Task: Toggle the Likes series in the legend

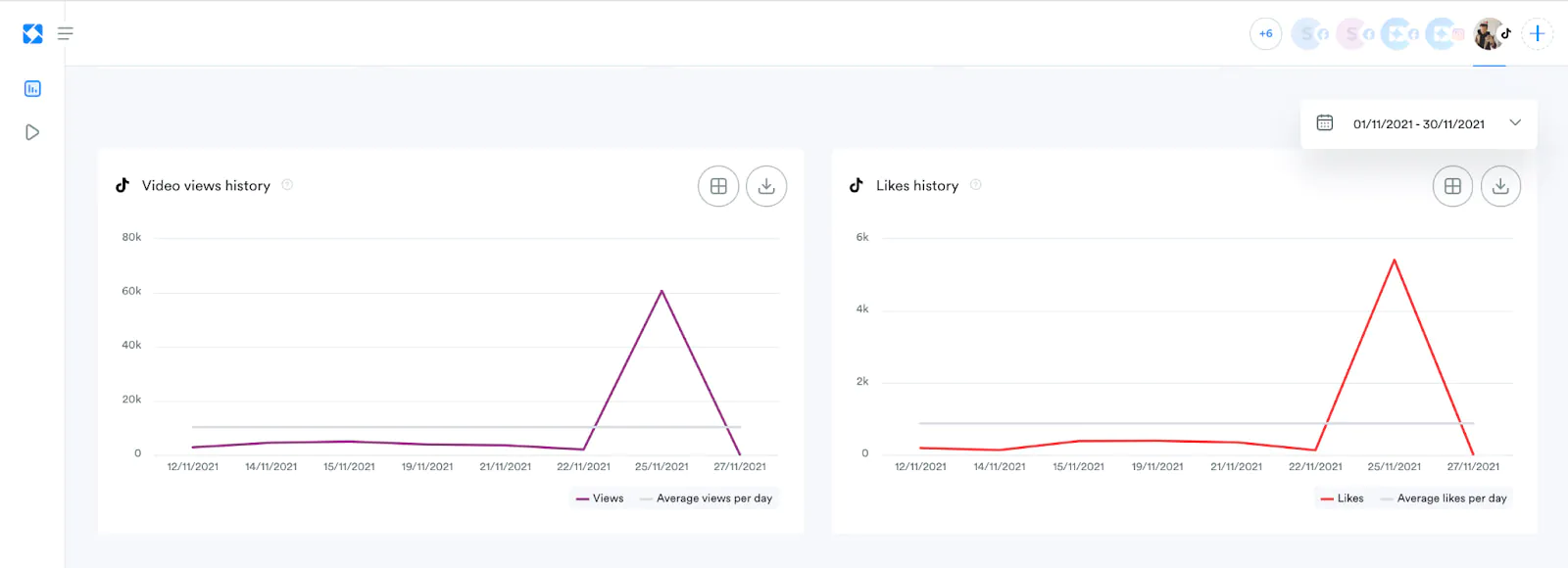Action: 1342,498
